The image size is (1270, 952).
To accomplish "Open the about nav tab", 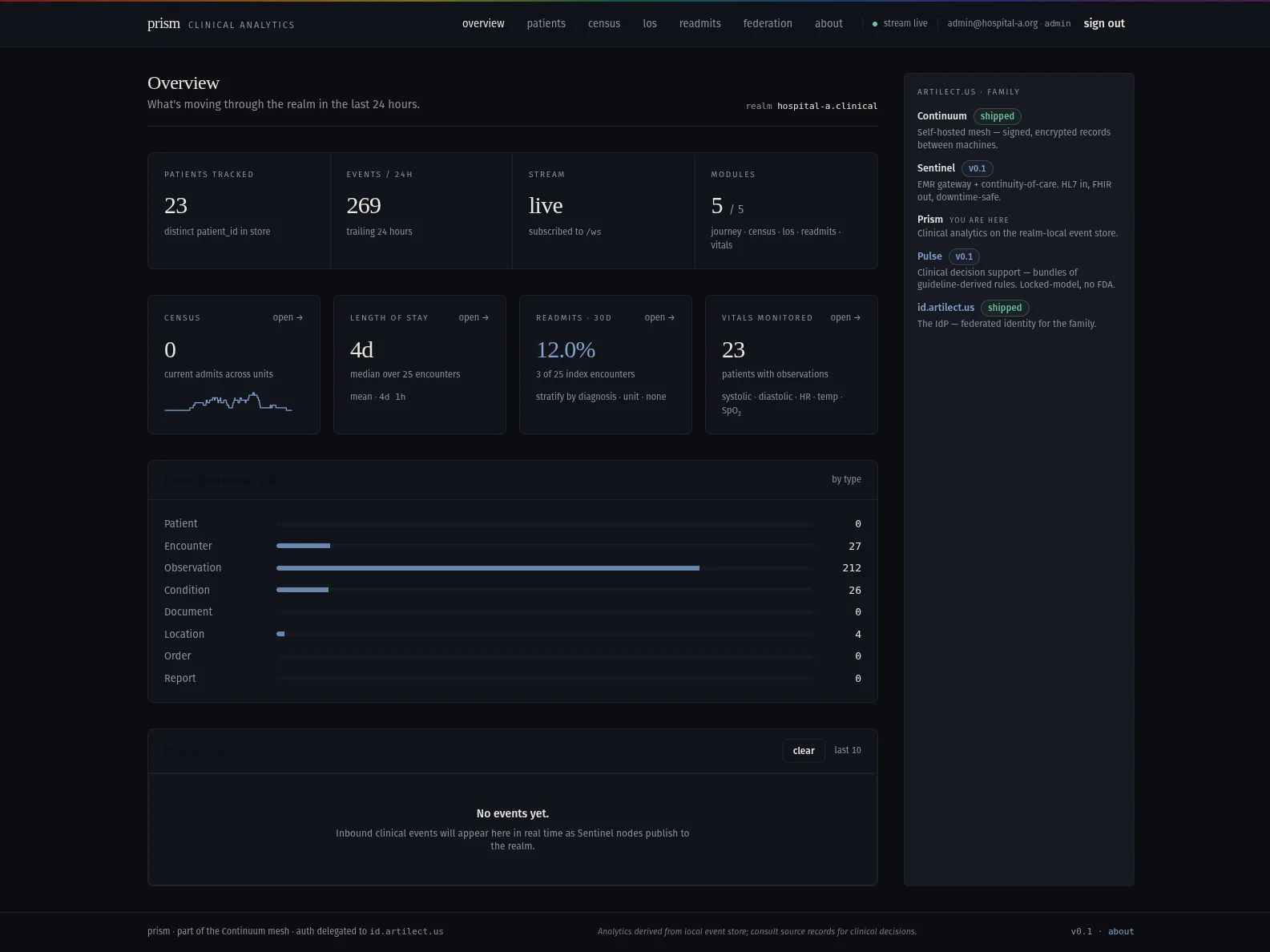I will tap(829, 23).
